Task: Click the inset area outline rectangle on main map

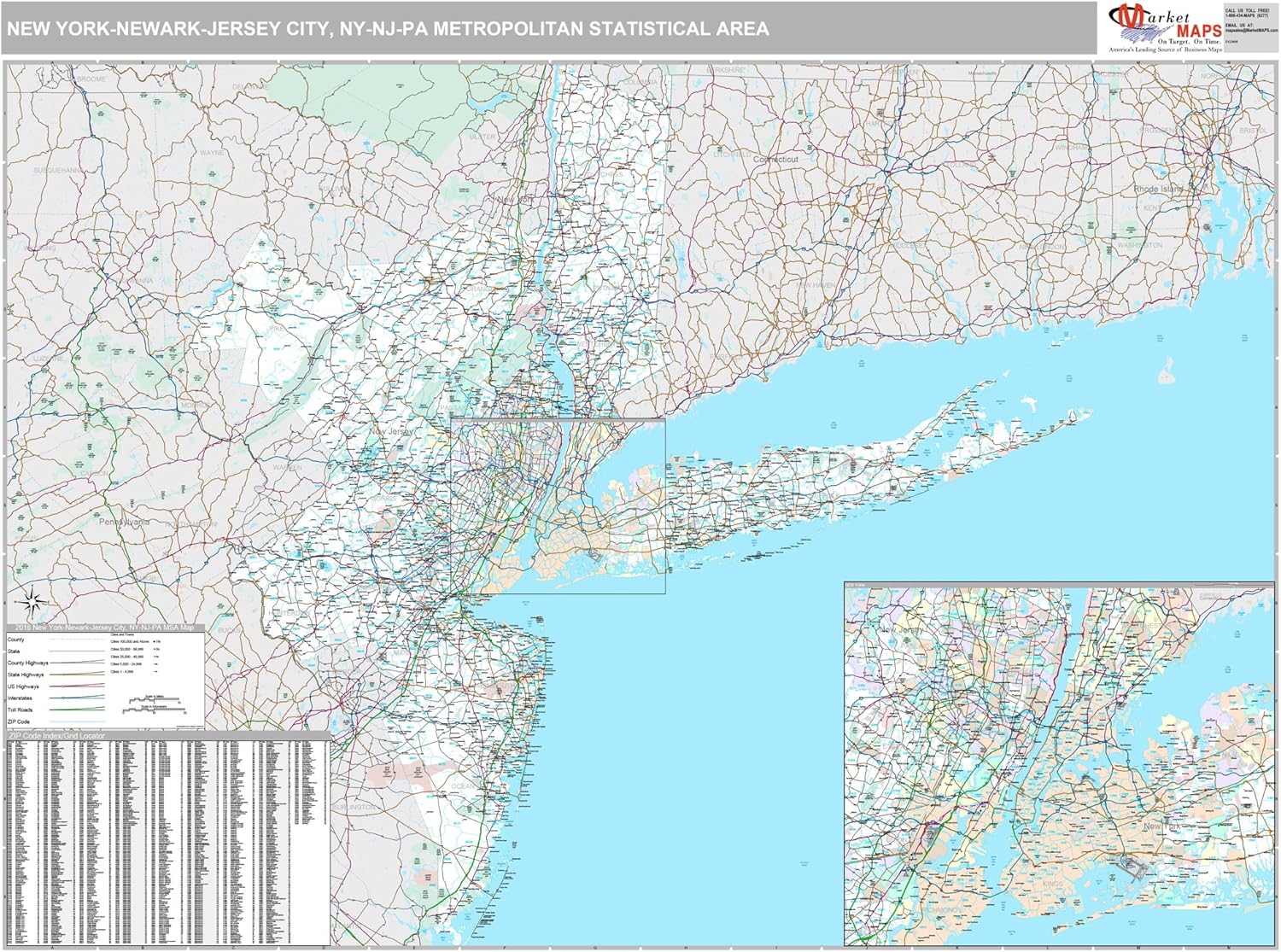Action: pyautogui.click(x=558, y=505)
